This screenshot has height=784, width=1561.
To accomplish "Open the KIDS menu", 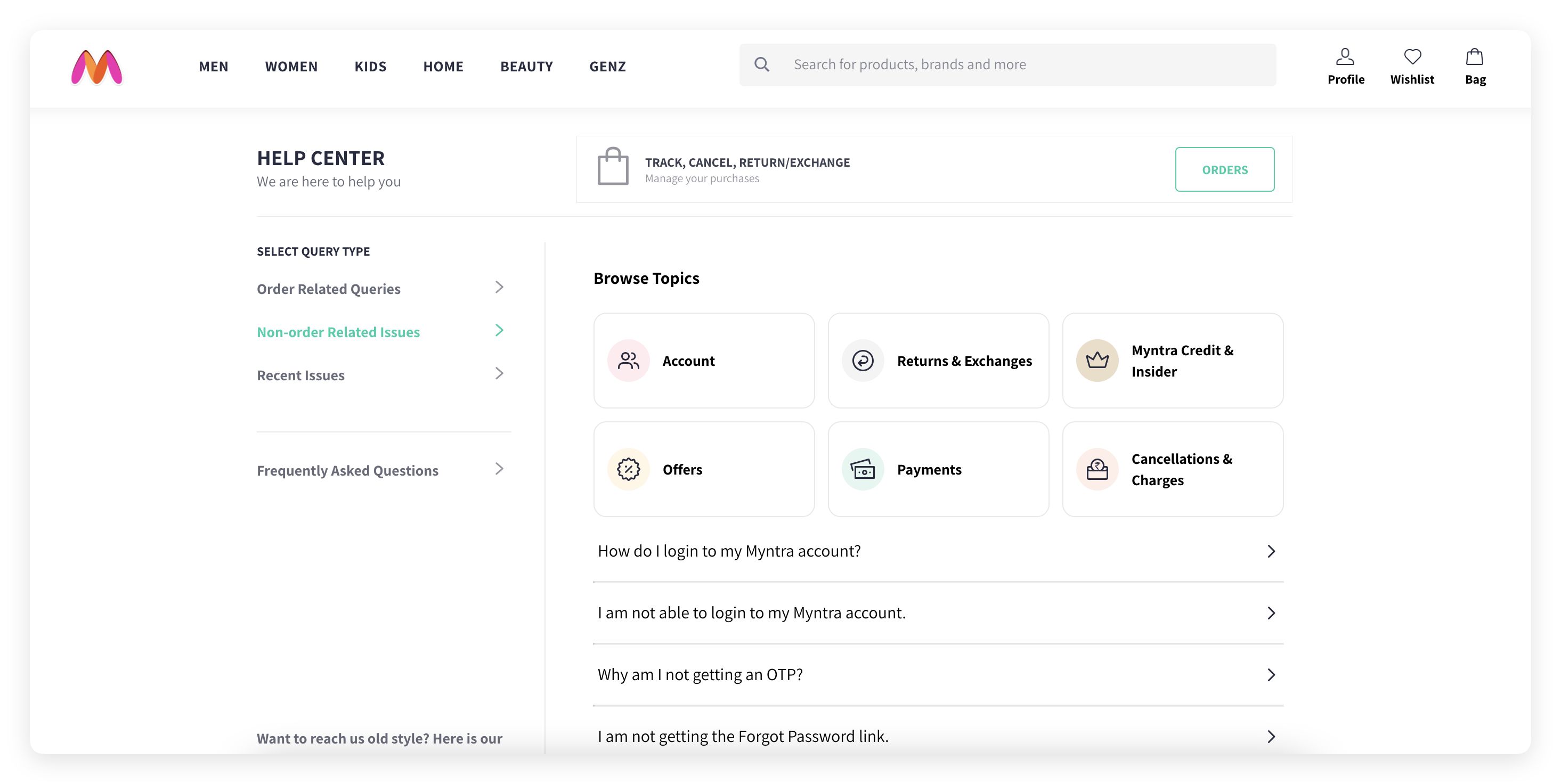I will (x=370, y=66).
